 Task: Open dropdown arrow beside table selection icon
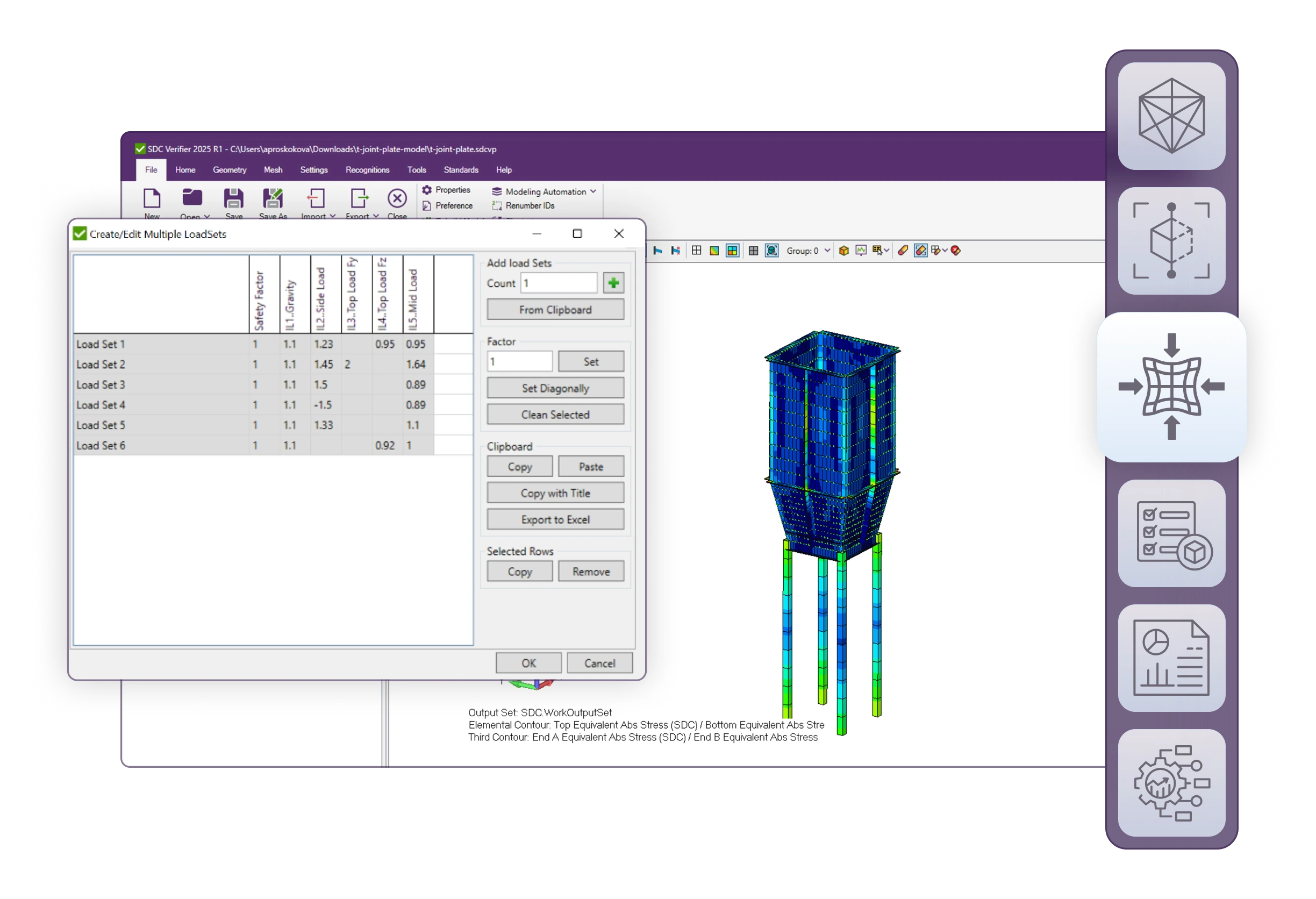(x=886, y=251)
